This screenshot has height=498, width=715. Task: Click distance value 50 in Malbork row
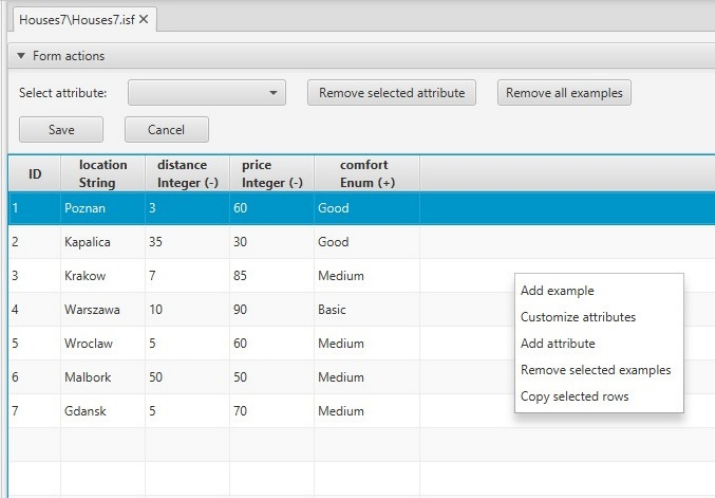(187, 377)
